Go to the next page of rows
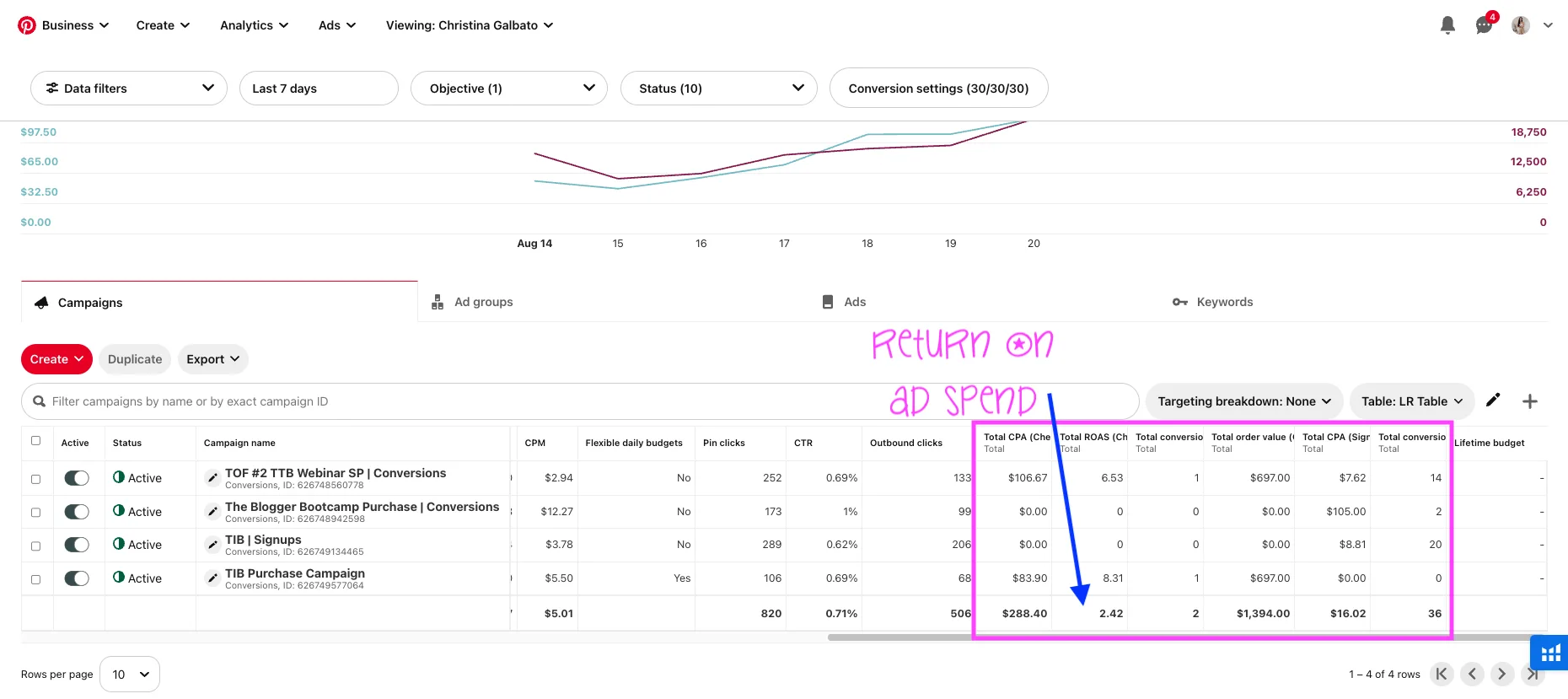 1501,674
